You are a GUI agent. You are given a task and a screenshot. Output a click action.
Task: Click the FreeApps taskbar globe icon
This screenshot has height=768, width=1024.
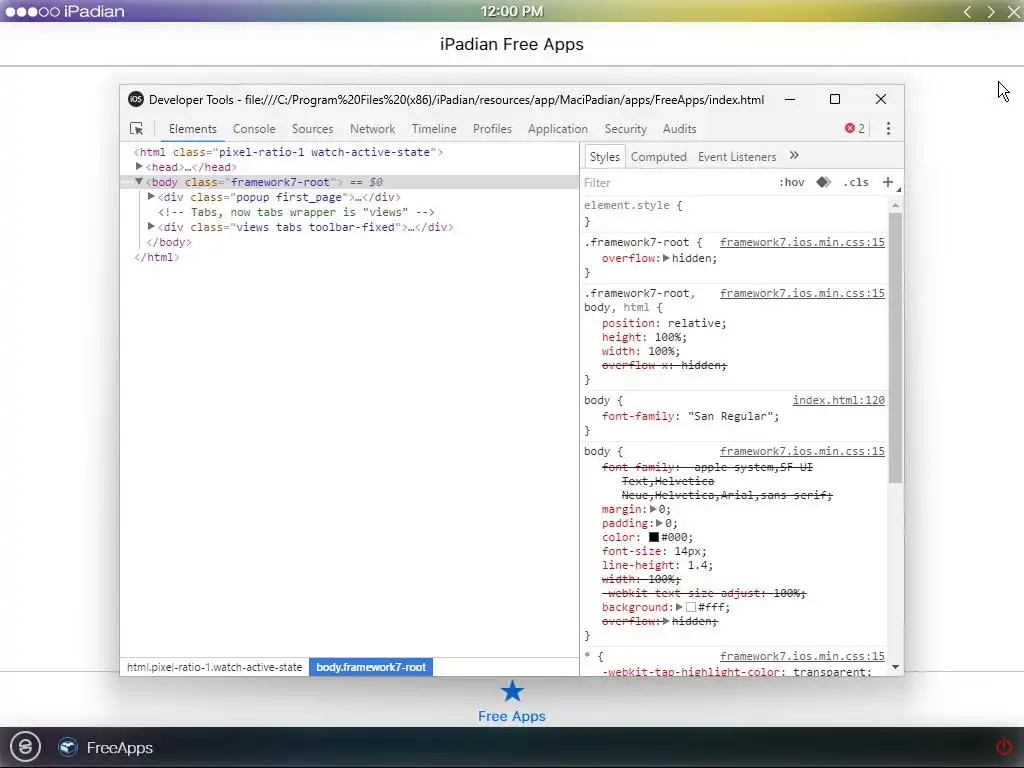[x=68, y=747]
